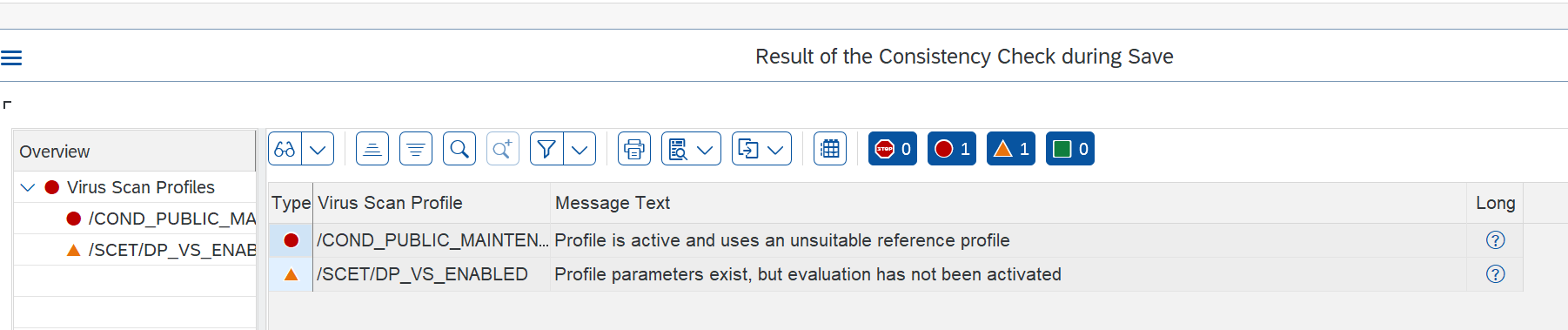Open the Export dropdown in the toolbar
Screen dimensions: 1568x330
click(761, 149)
